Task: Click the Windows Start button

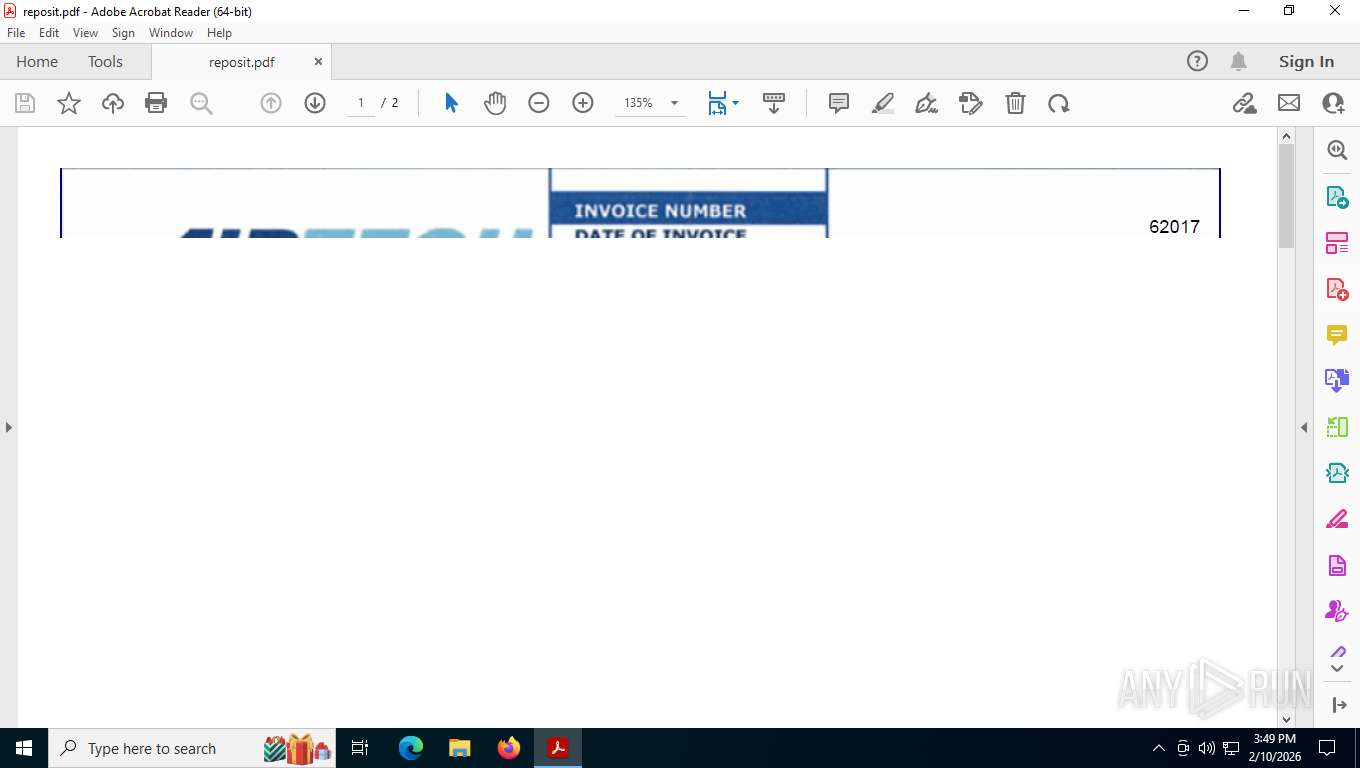Action: coord(24,748)
